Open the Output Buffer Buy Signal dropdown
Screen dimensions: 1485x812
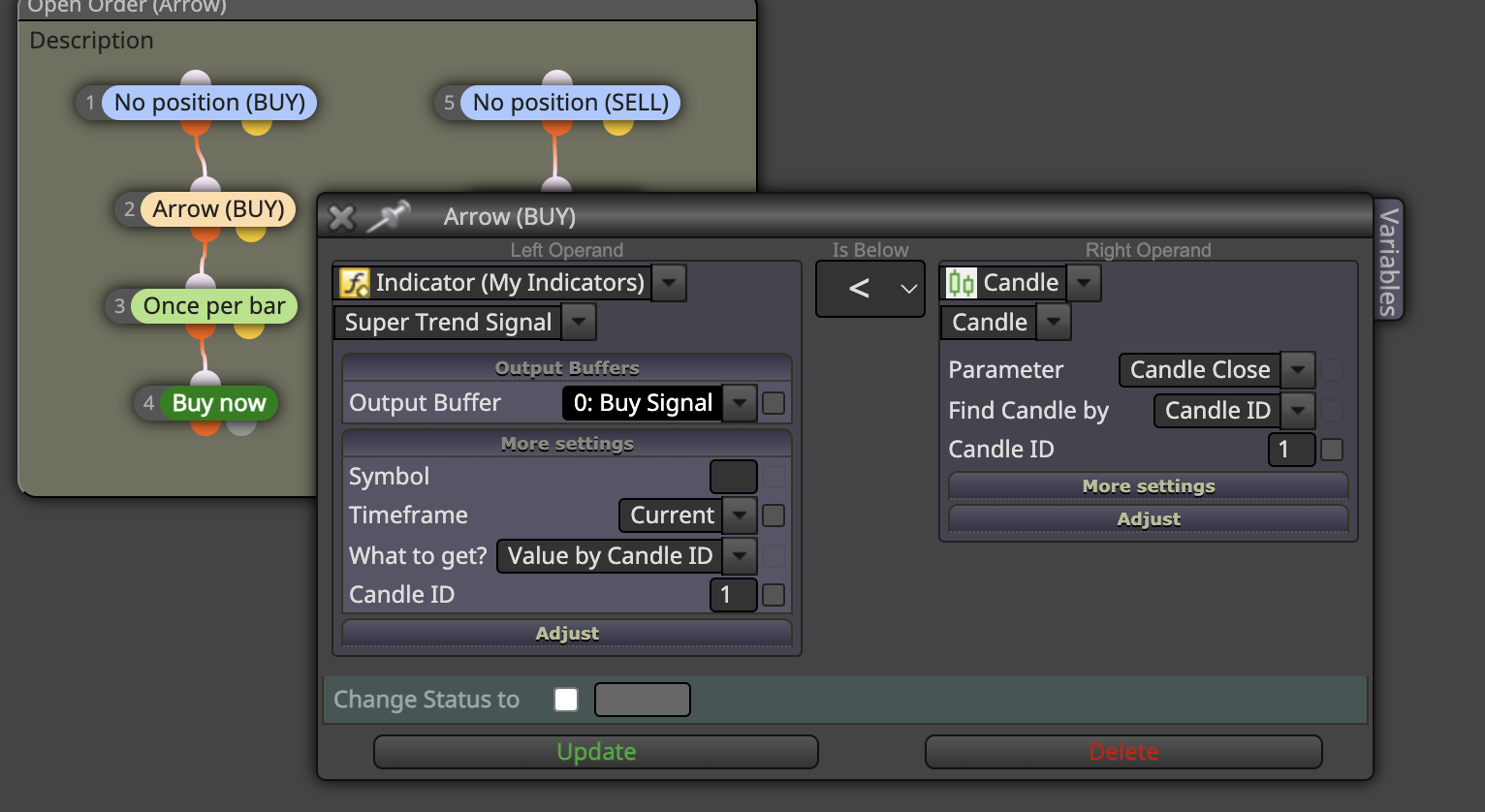click(740, 403)
